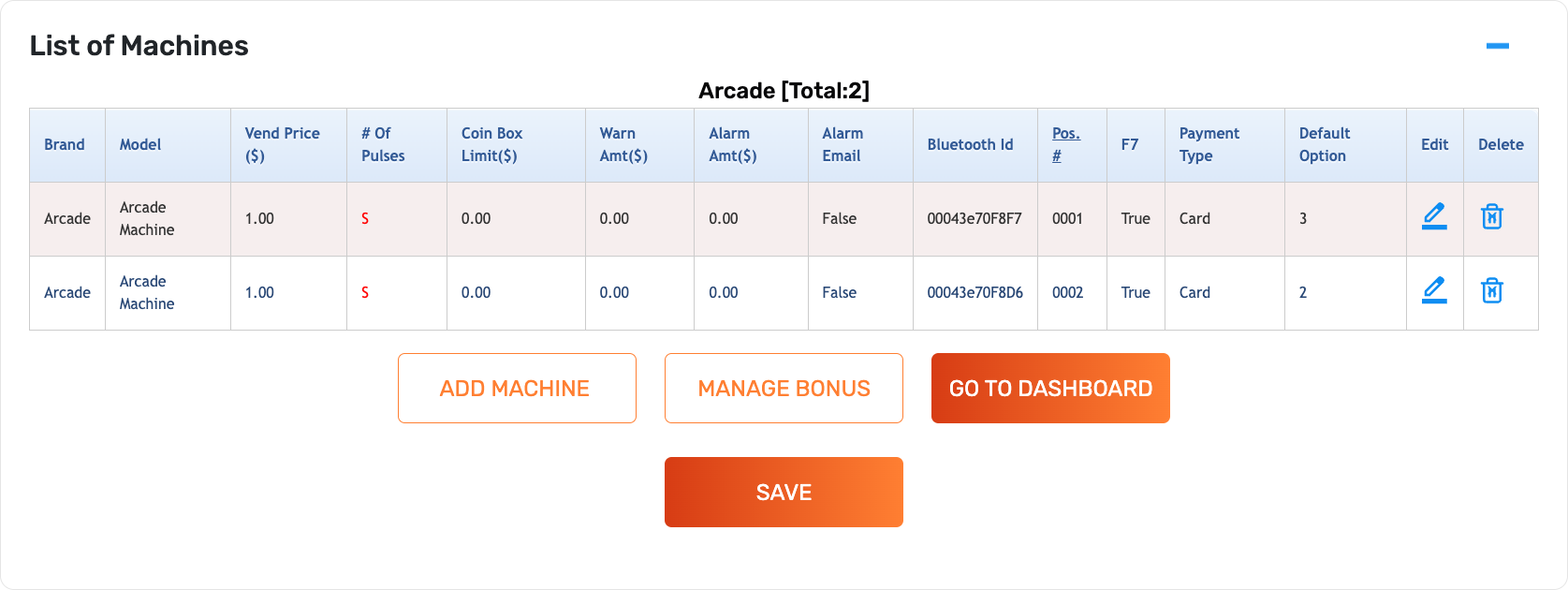Click the Coin Box Limit header
This screenshot has width=1568, height=590.
click(x=491, y=144)
